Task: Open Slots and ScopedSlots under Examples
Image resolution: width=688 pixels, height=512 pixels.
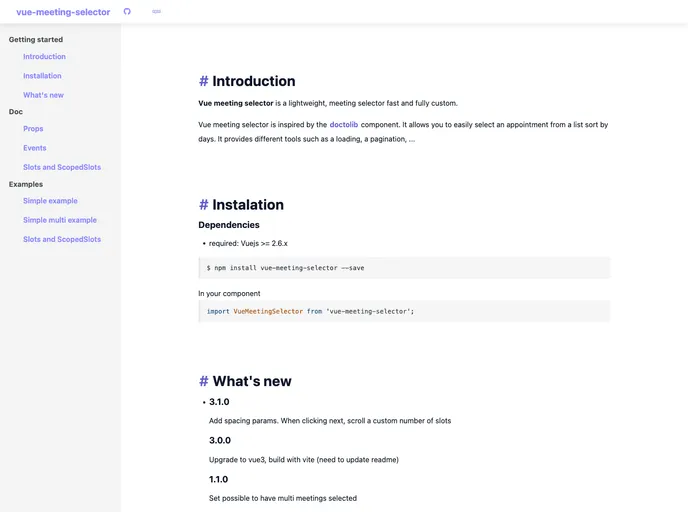Action: point(62,239)
